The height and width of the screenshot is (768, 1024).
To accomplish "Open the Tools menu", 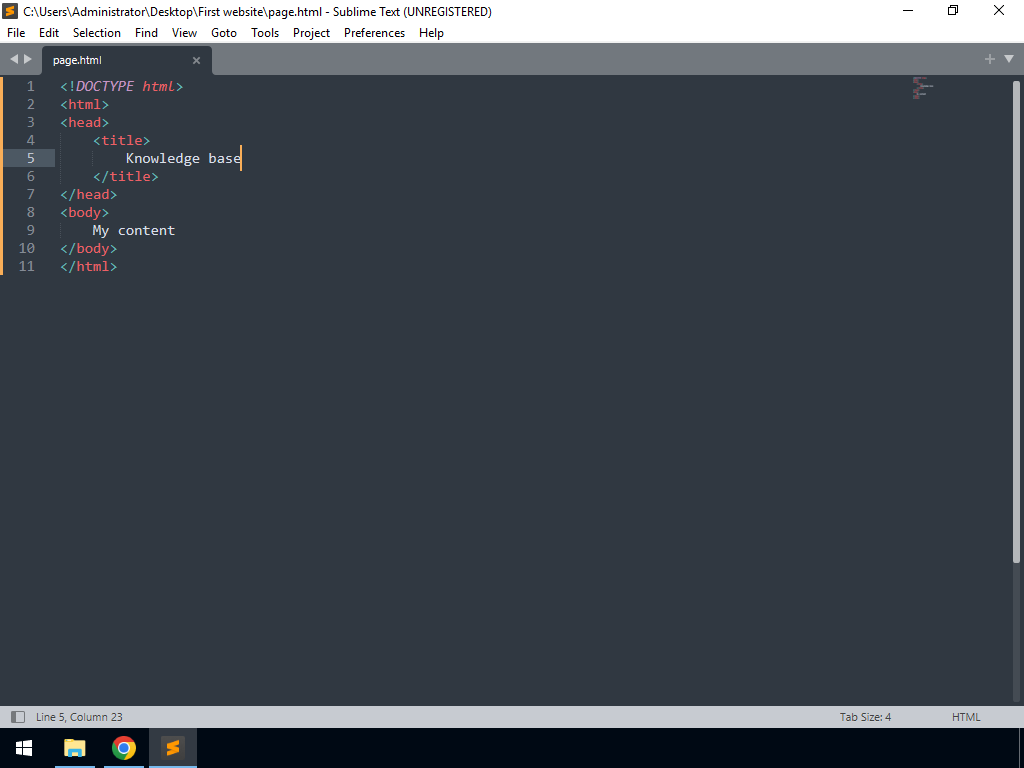I will (265, 33).
